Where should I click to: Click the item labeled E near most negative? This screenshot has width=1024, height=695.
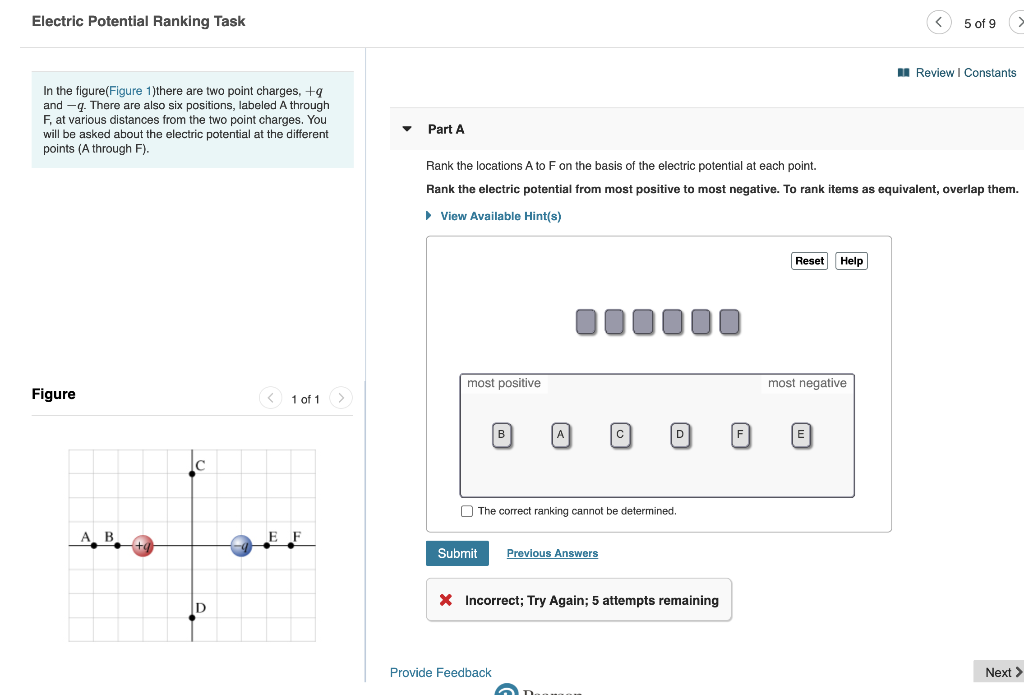[800, 435]
